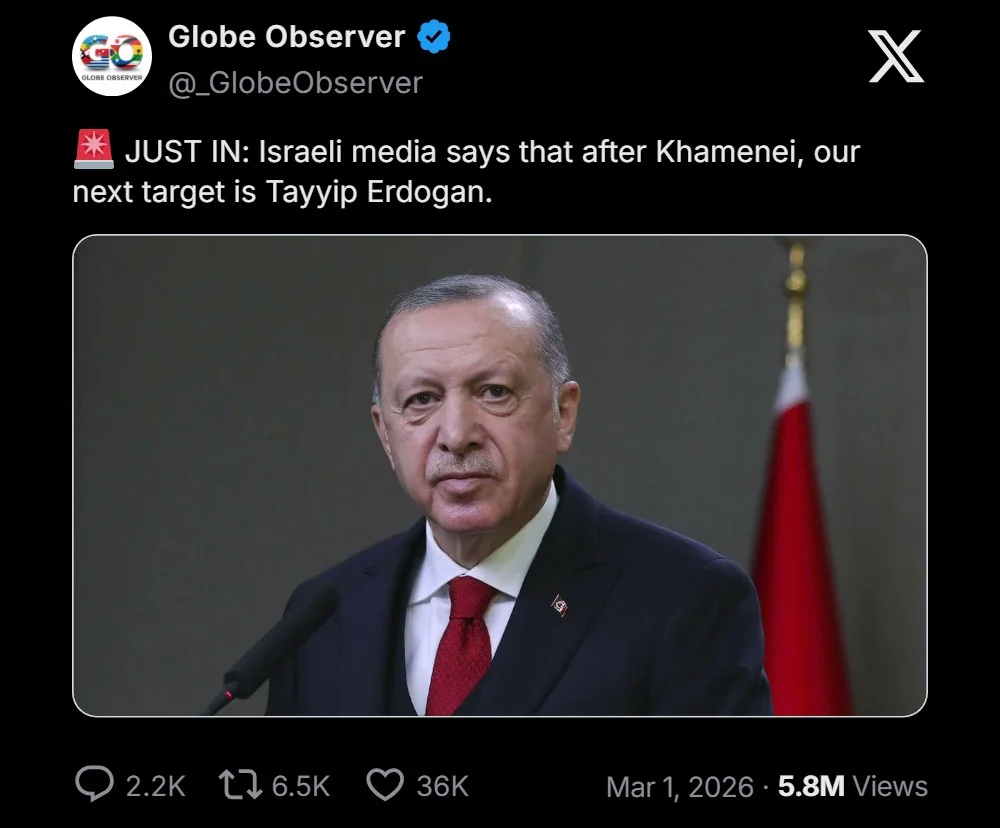Click the 6.5K reposts count

pyautogui.click(x=300, y=786)
